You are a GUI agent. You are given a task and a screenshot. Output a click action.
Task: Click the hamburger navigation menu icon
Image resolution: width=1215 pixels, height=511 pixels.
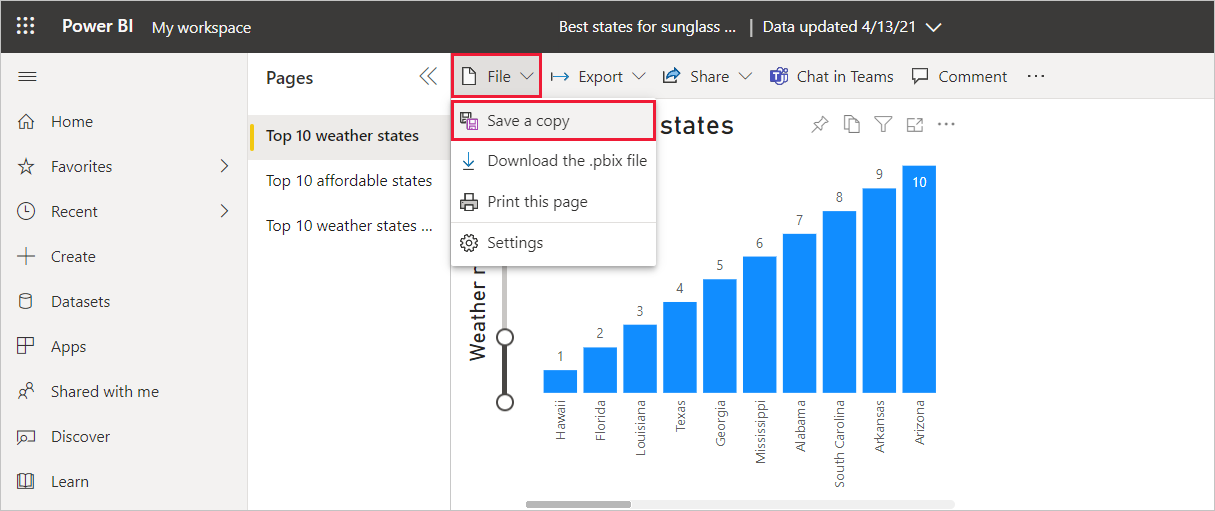coord(27,77)
